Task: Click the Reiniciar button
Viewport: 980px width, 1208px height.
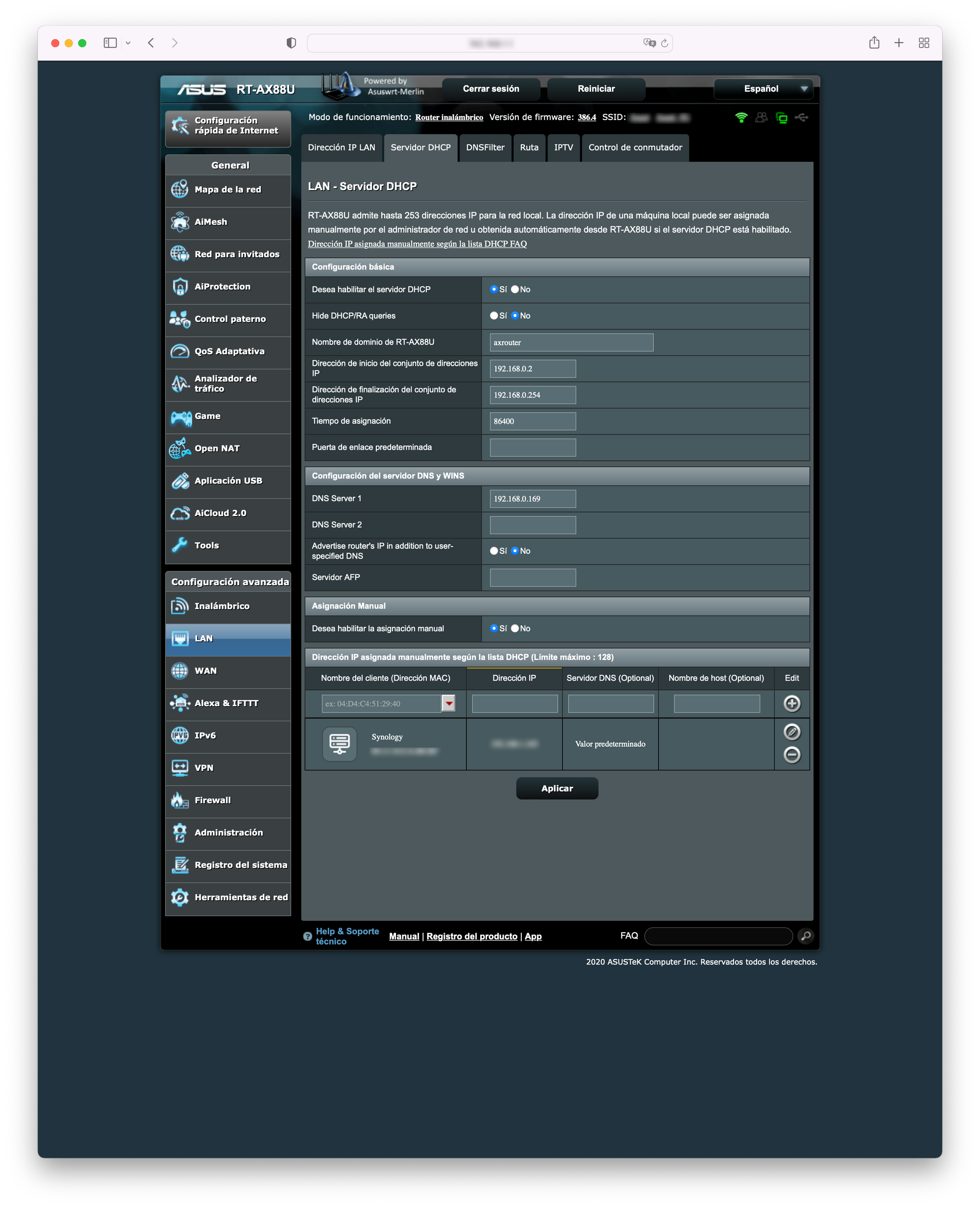Action: coord(596,89)
